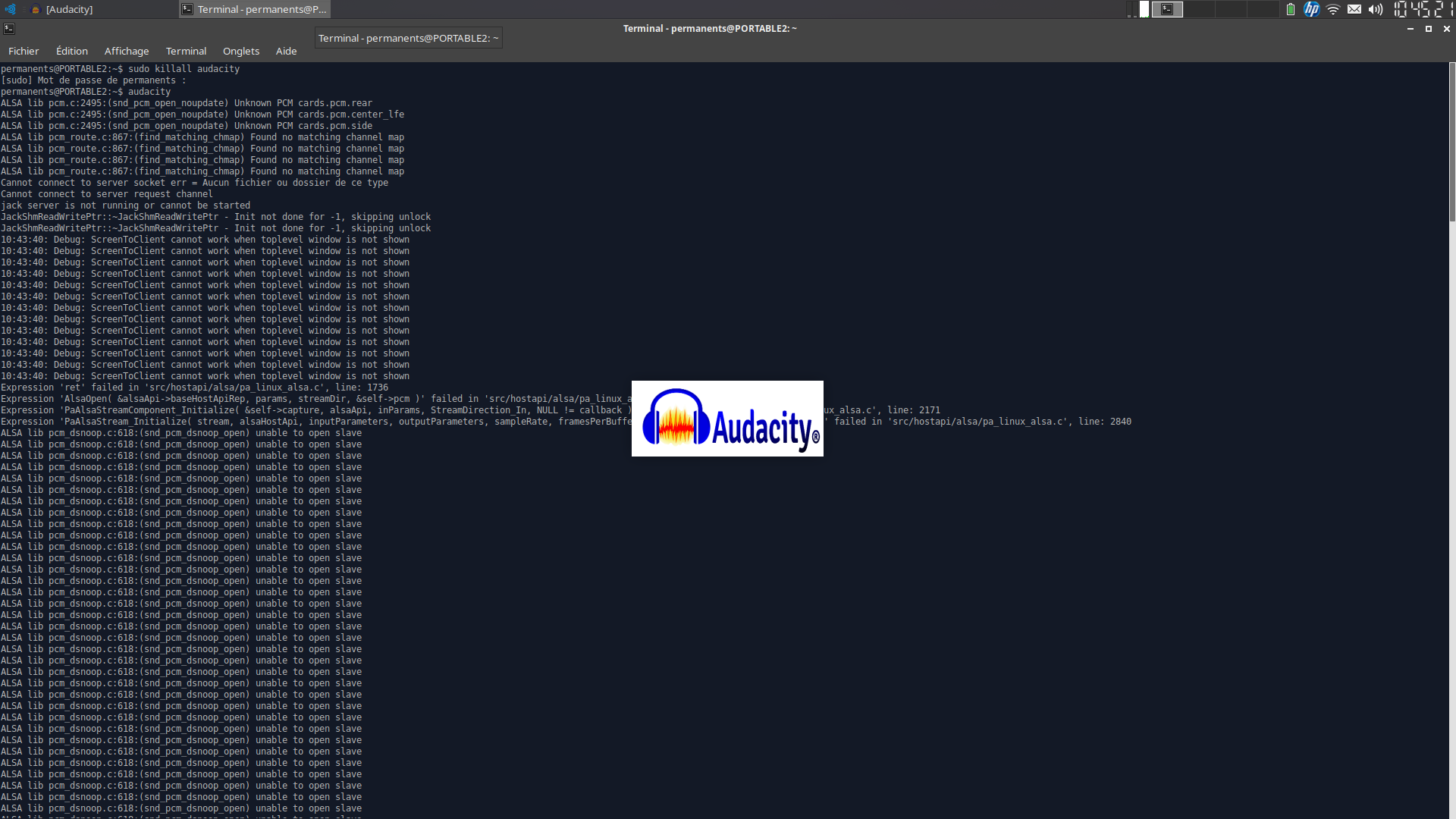Open the Édition menu

pos(72,51)
